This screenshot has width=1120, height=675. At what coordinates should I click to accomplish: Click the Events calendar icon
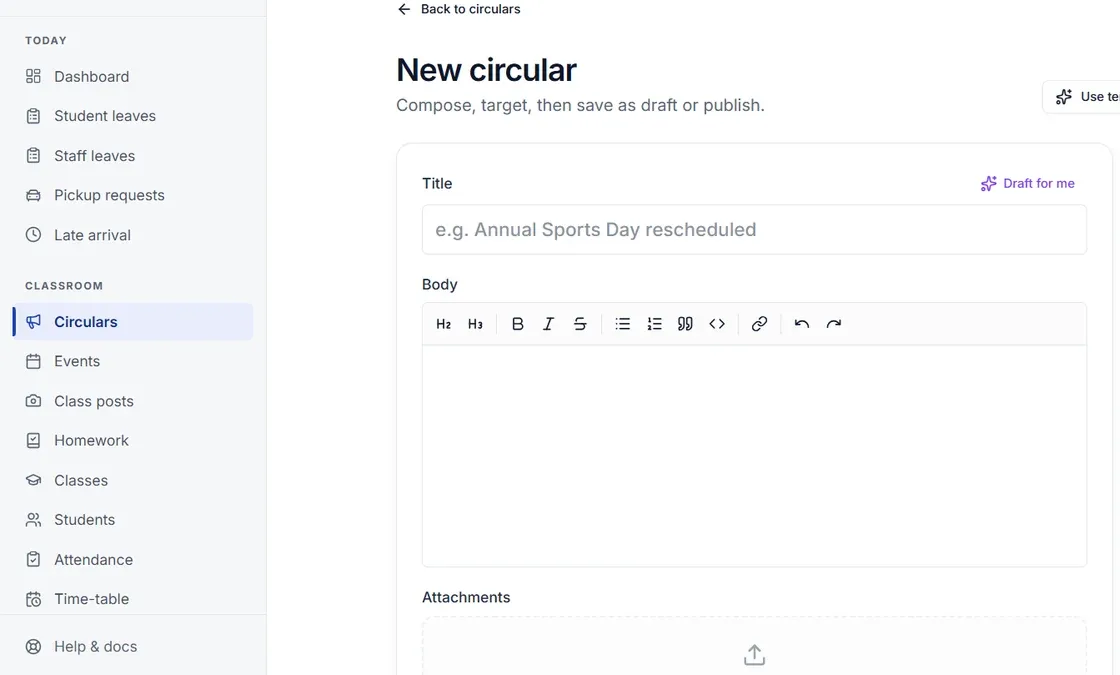coord(34,361)
